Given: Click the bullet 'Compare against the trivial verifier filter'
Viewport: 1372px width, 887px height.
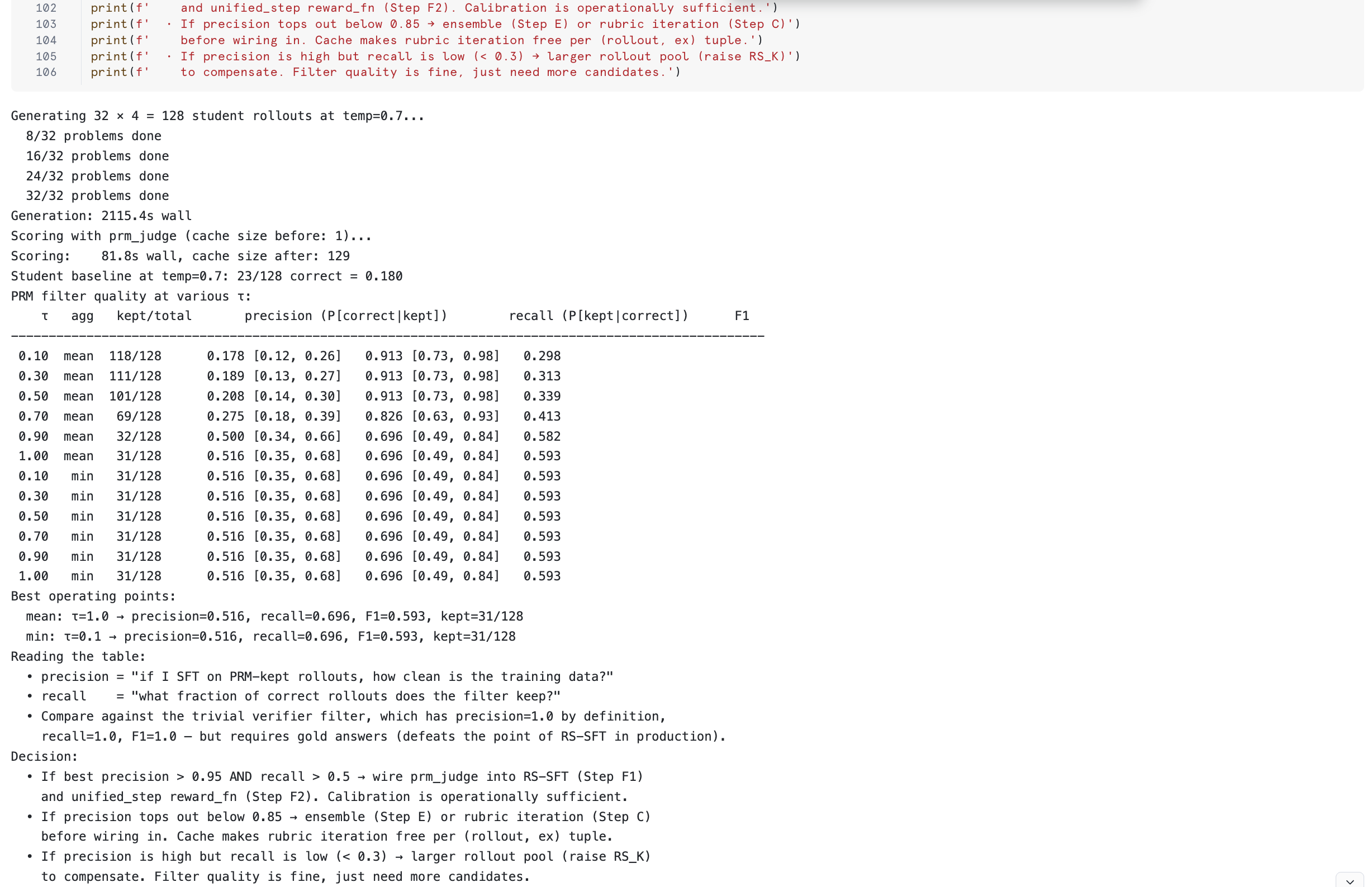Looking at the screenshot, I should (x=346, y=717).
